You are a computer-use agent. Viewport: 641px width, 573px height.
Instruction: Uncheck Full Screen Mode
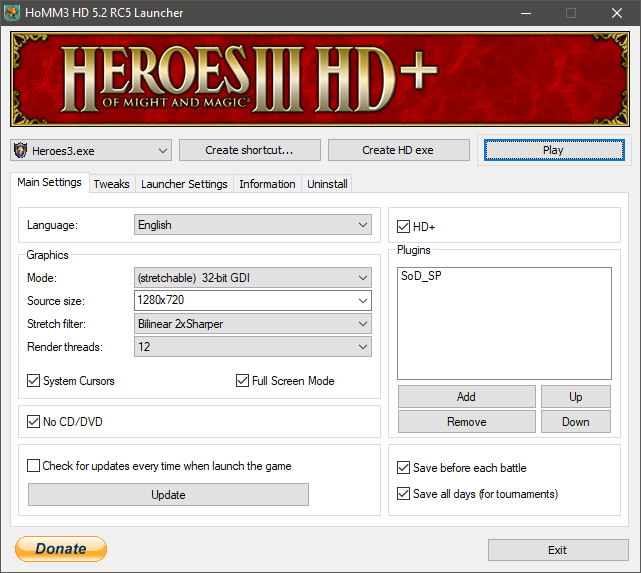tap(243, 381)
